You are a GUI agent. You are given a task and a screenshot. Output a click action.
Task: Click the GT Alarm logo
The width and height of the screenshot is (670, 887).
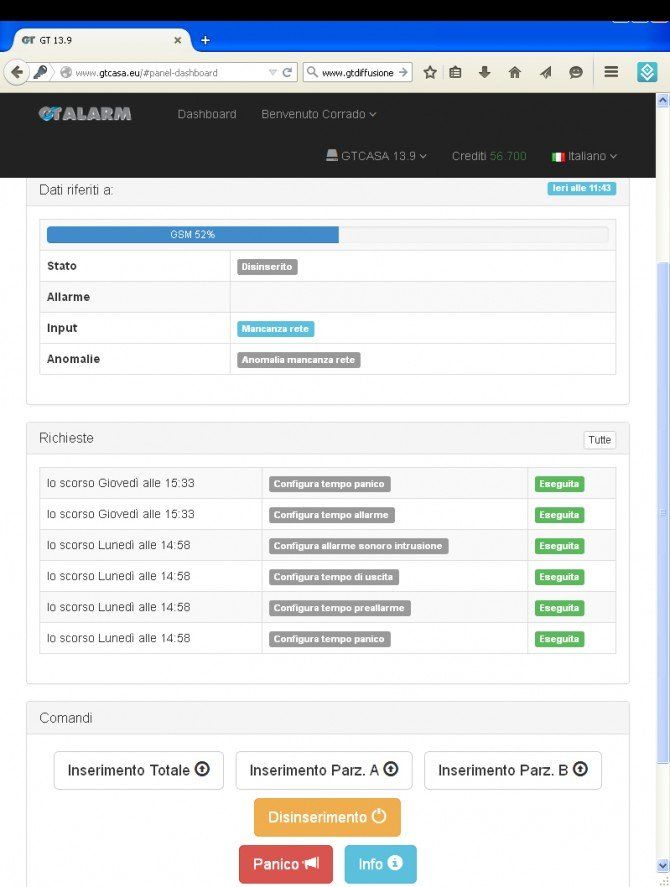[85, 114]
